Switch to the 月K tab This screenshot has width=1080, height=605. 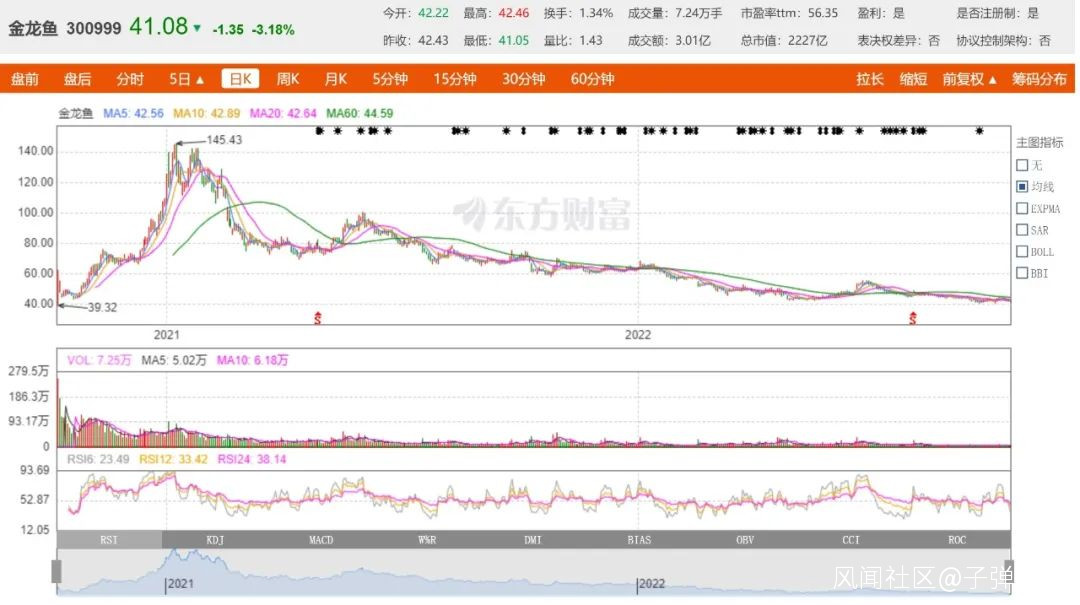335,79
